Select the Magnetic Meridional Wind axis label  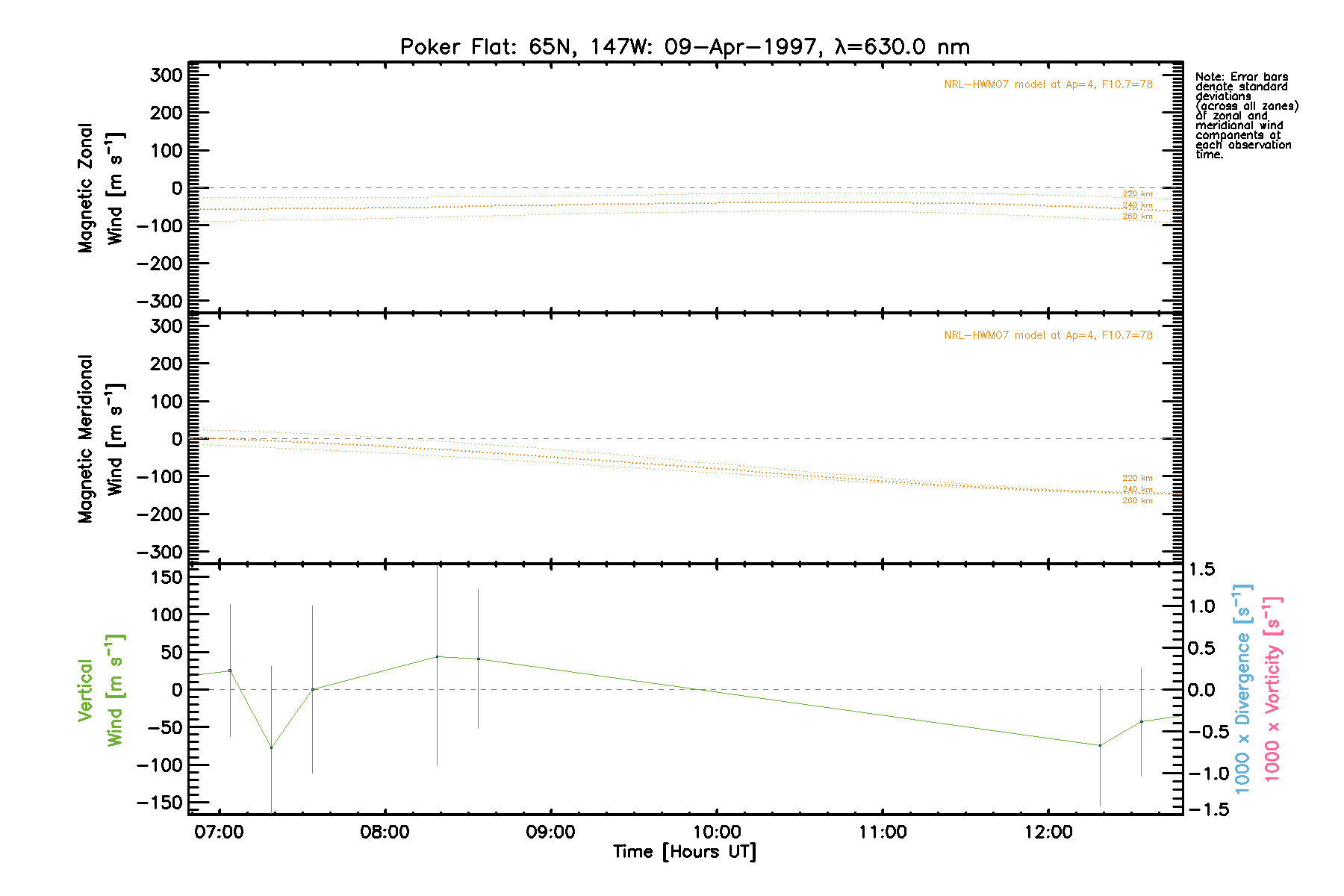click(100, 439)
